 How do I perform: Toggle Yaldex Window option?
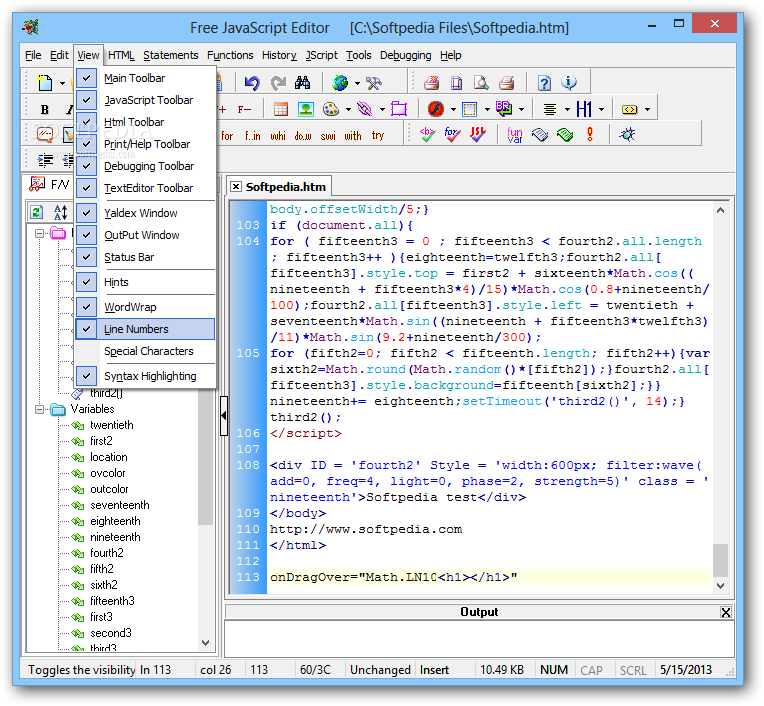pyautogui.click(x=145, y=213)
